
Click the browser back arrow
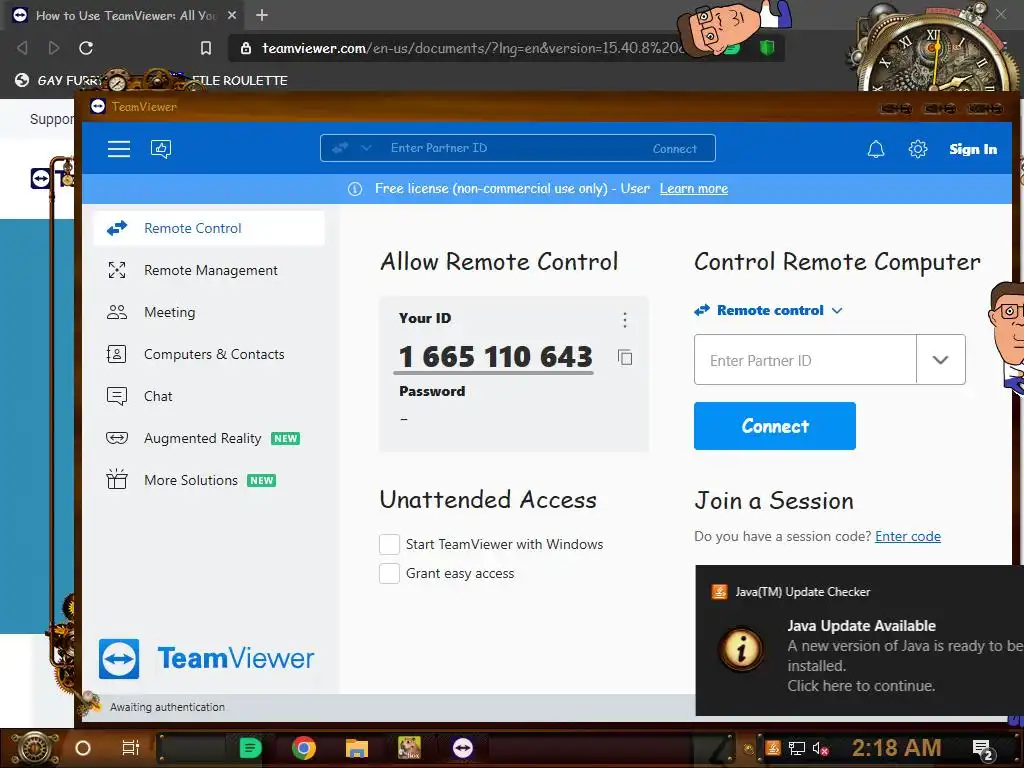(x=22, y=48)
